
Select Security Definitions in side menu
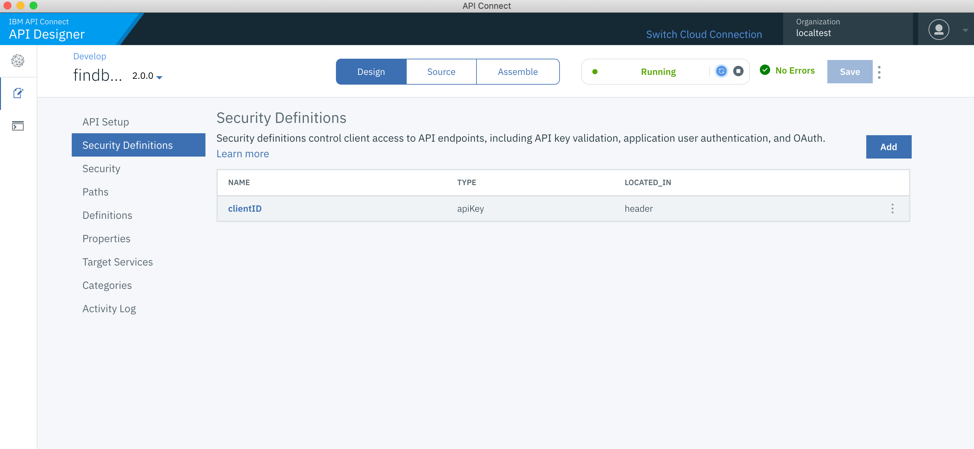[x=138, y=145]
